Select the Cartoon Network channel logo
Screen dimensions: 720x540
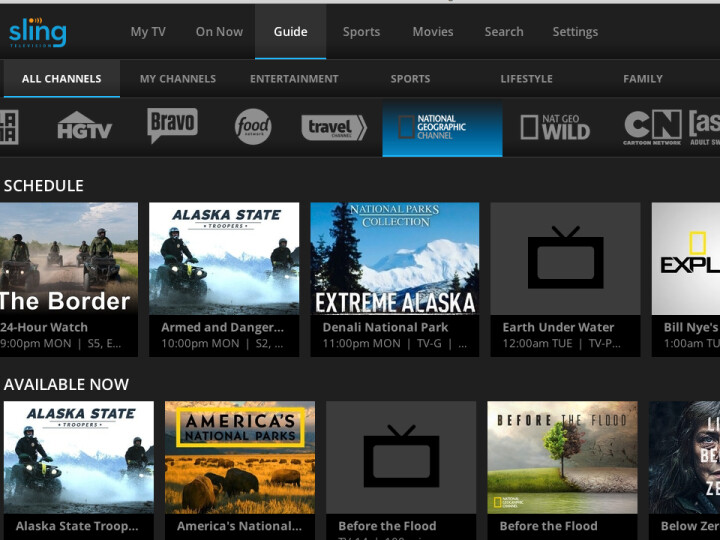point(652,127)
